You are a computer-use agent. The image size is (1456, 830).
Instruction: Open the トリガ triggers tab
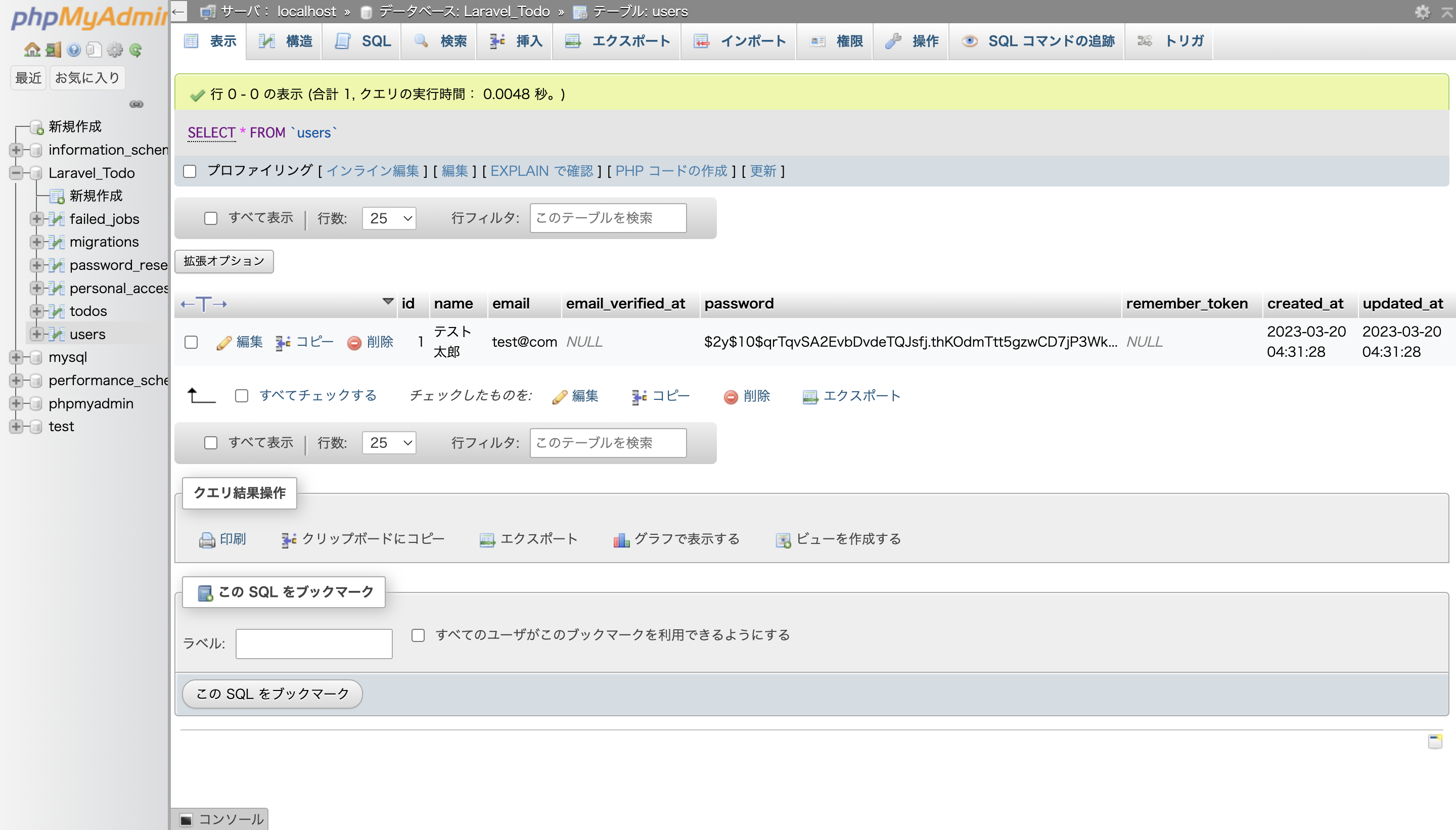(x=1170, y=41)
